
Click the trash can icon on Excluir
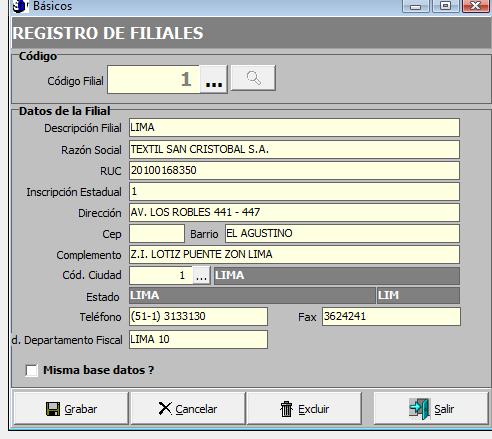click(286, 409)
